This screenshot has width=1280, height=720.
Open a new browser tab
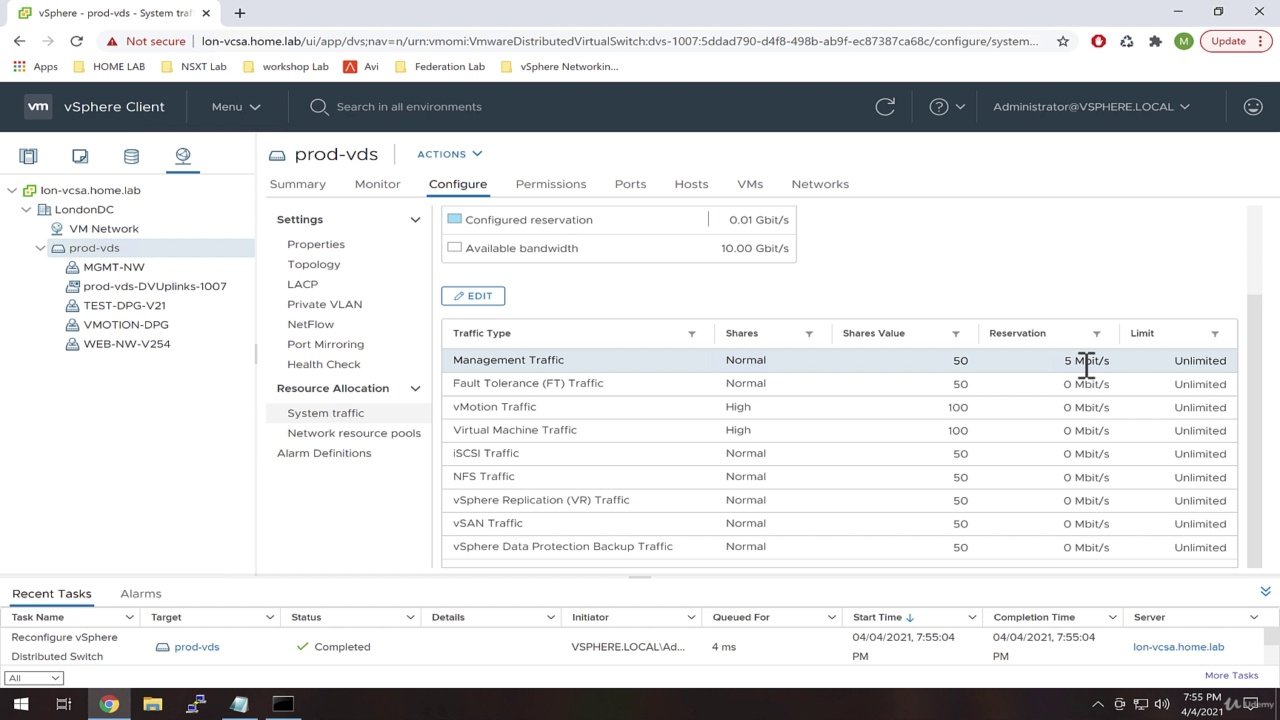tap(240, 13)
